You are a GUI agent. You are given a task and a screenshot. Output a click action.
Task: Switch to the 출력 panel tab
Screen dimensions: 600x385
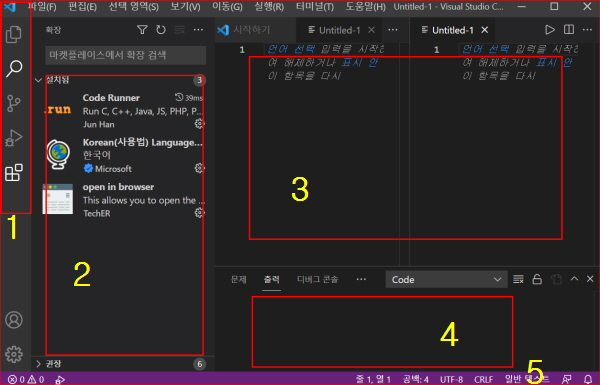pos(272,279)
